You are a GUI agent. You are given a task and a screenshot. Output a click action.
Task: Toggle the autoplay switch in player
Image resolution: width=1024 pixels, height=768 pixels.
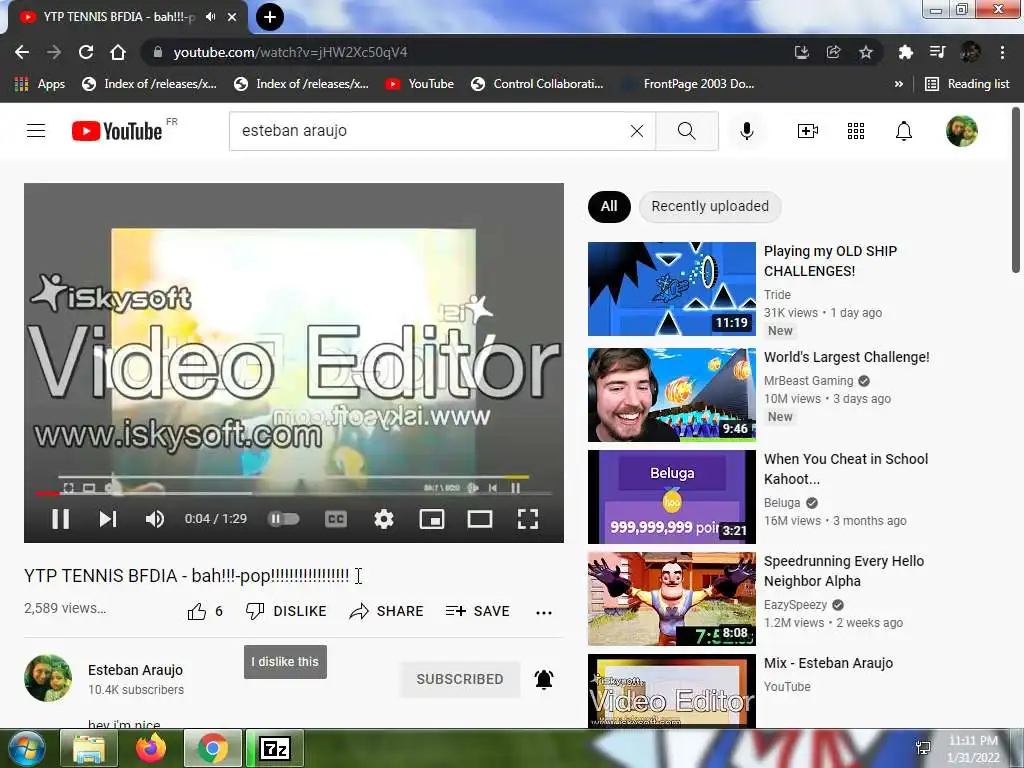click(x=283, y=519)
